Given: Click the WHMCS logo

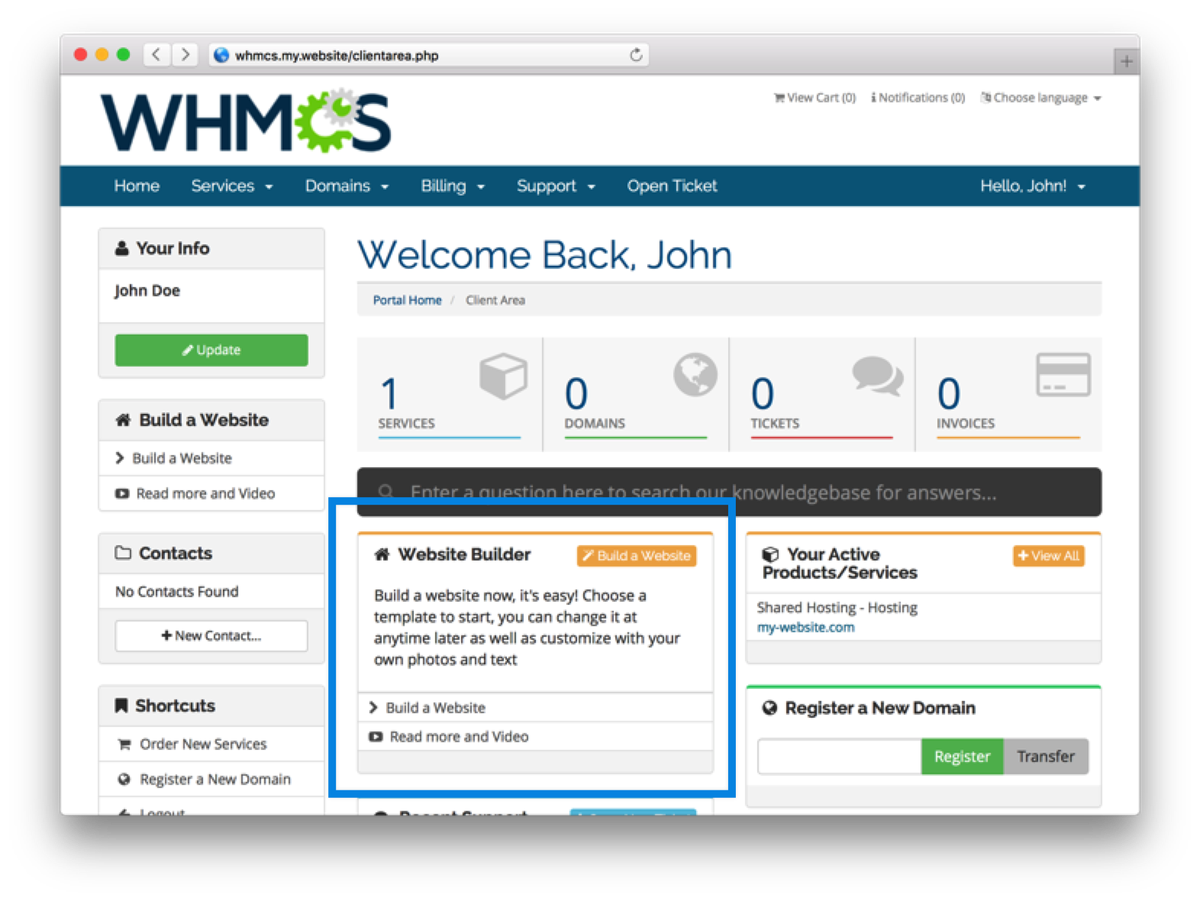Looking at the screenshot, I should tap(245, 120).
